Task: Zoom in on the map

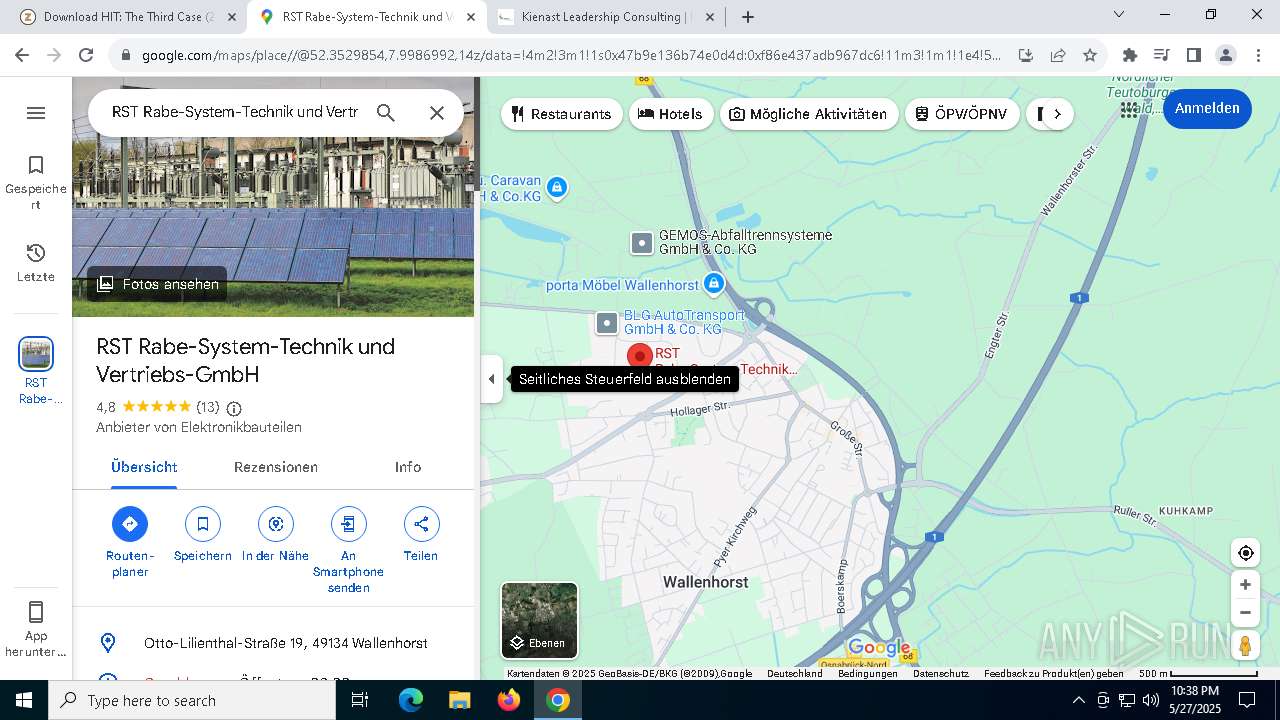Action: 1245,585
